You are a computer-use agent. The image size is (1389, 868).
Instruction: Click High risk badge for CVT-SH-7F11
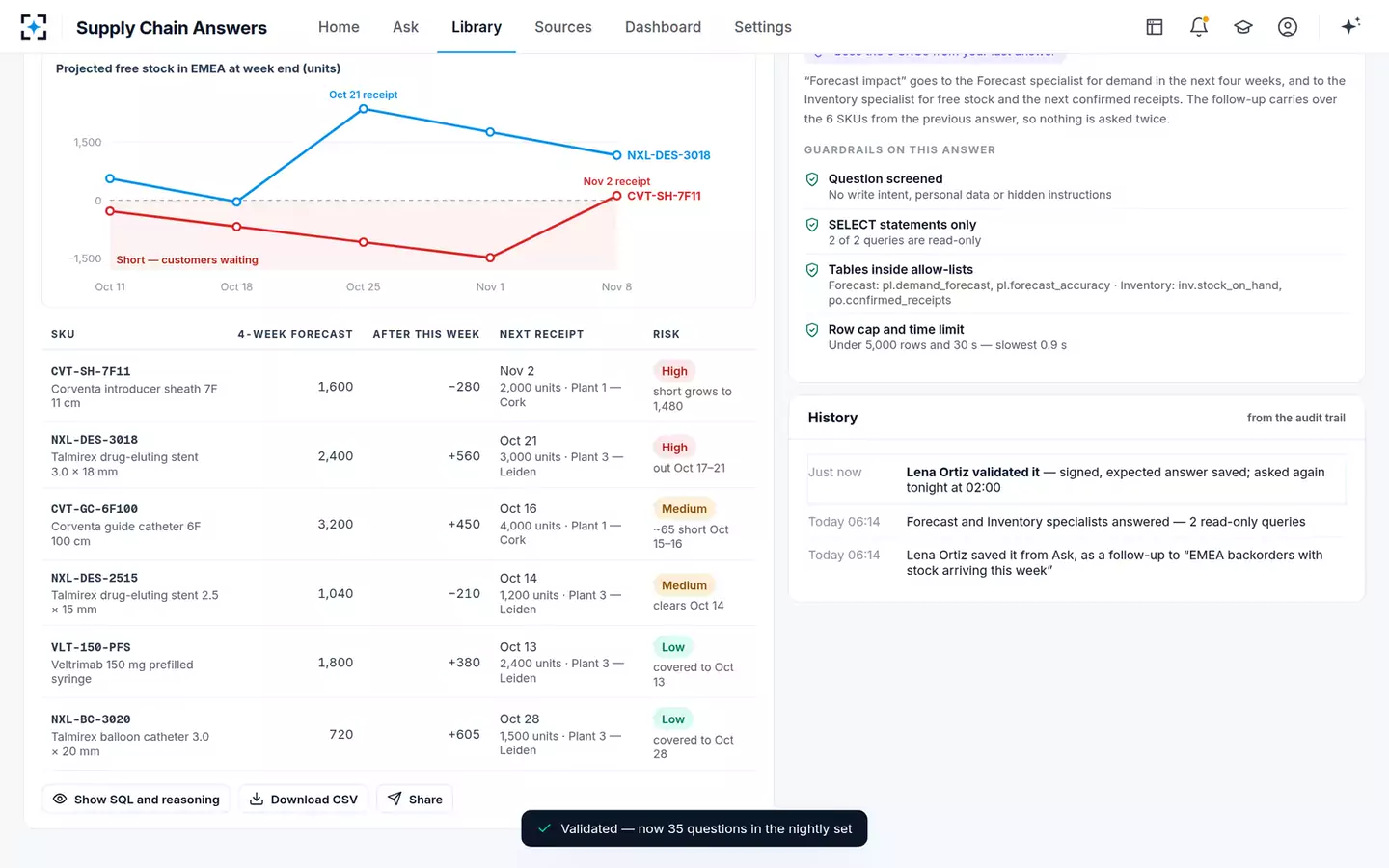(x=674, y=371)
